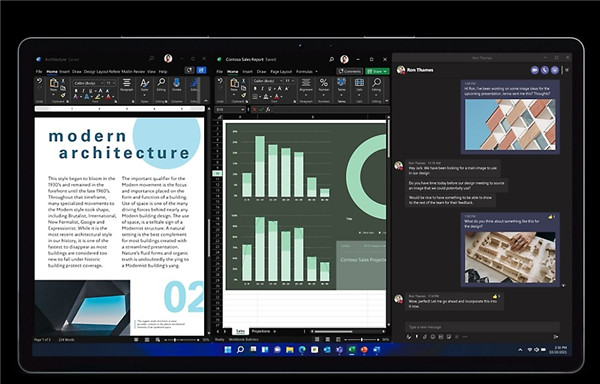Toggle Bold in Excel font group
The width and height of the screenshot is (600, 384).
255,88
